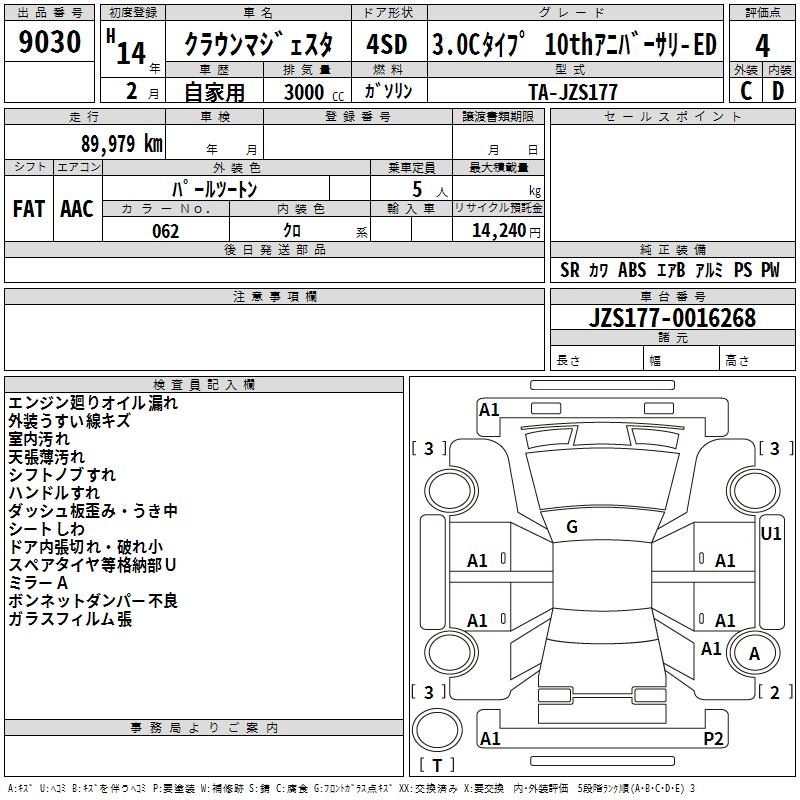Viewport: 800px width, 800px height.
Task: Click the note スペアタイヤ等格納部U
Action: [92, 565]
